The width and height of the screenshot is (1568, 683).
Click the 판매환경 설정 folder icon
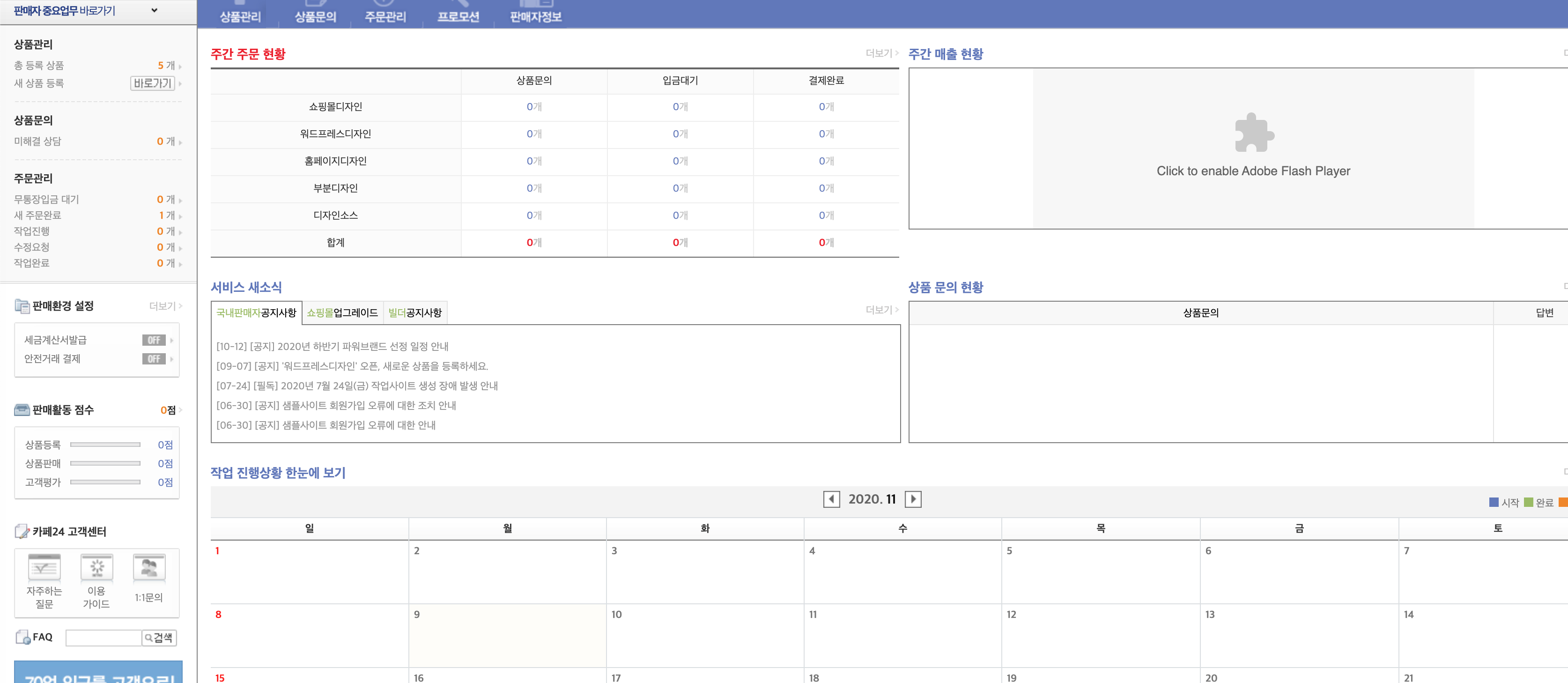coord(22,305)
